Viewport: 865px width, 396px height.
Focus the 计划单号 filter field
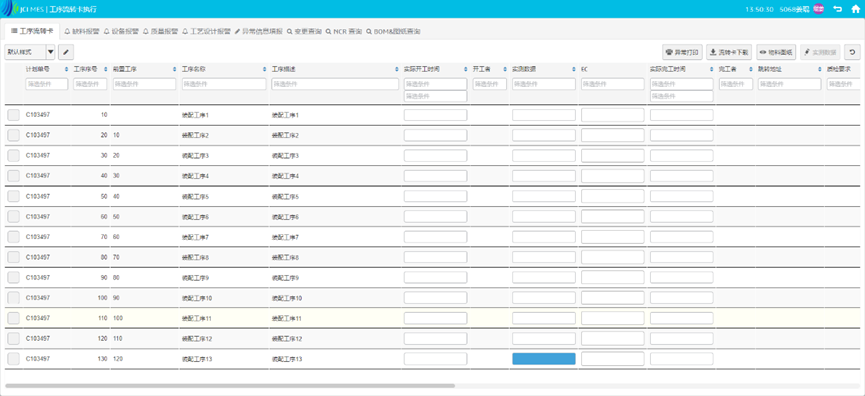click(46, 84)
